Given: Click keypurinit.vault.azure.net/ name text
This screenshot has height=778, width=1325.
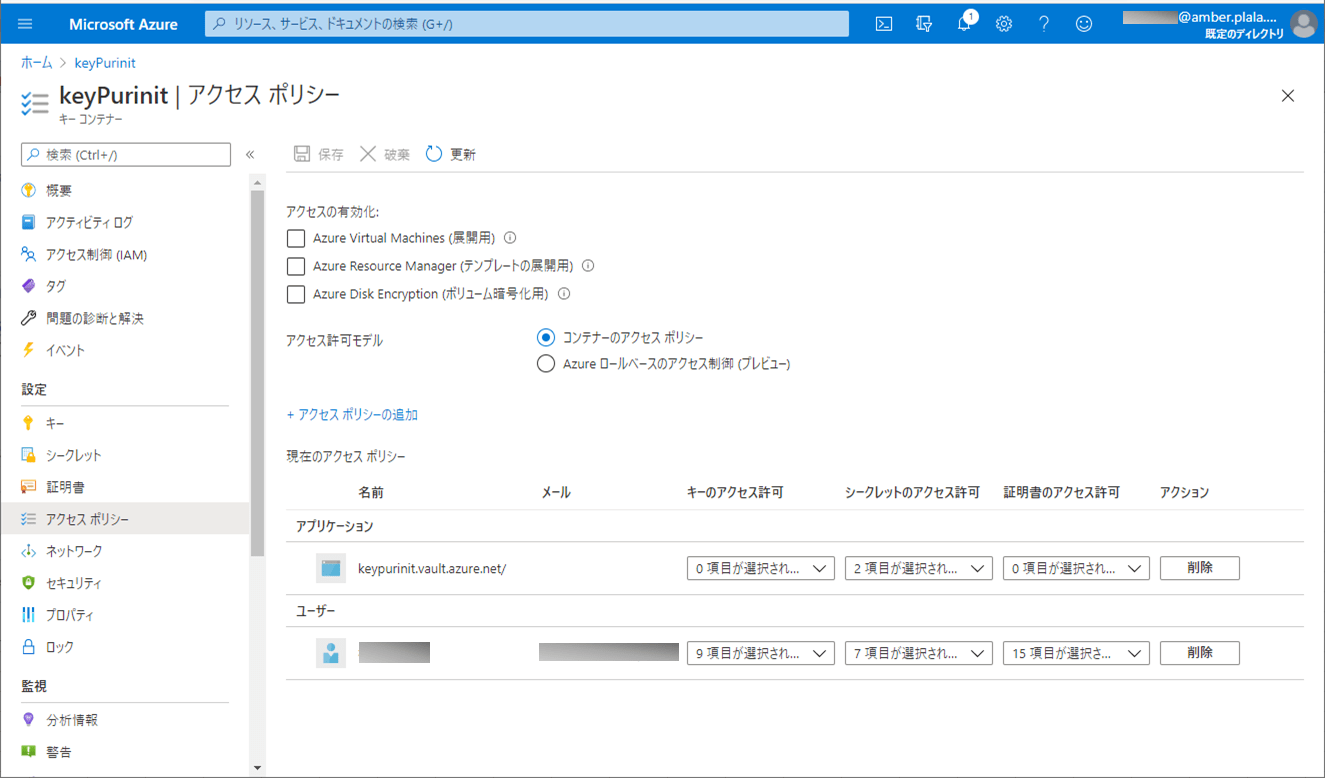Looking at the screenshot, I should (x=432, y=569).
